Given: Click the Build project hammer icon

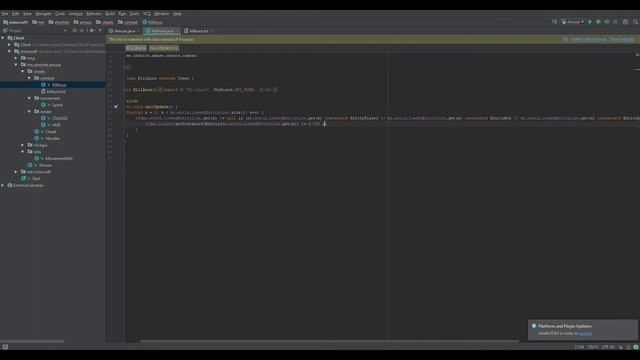Looking at the screenshot, I should tap(554, 22).
